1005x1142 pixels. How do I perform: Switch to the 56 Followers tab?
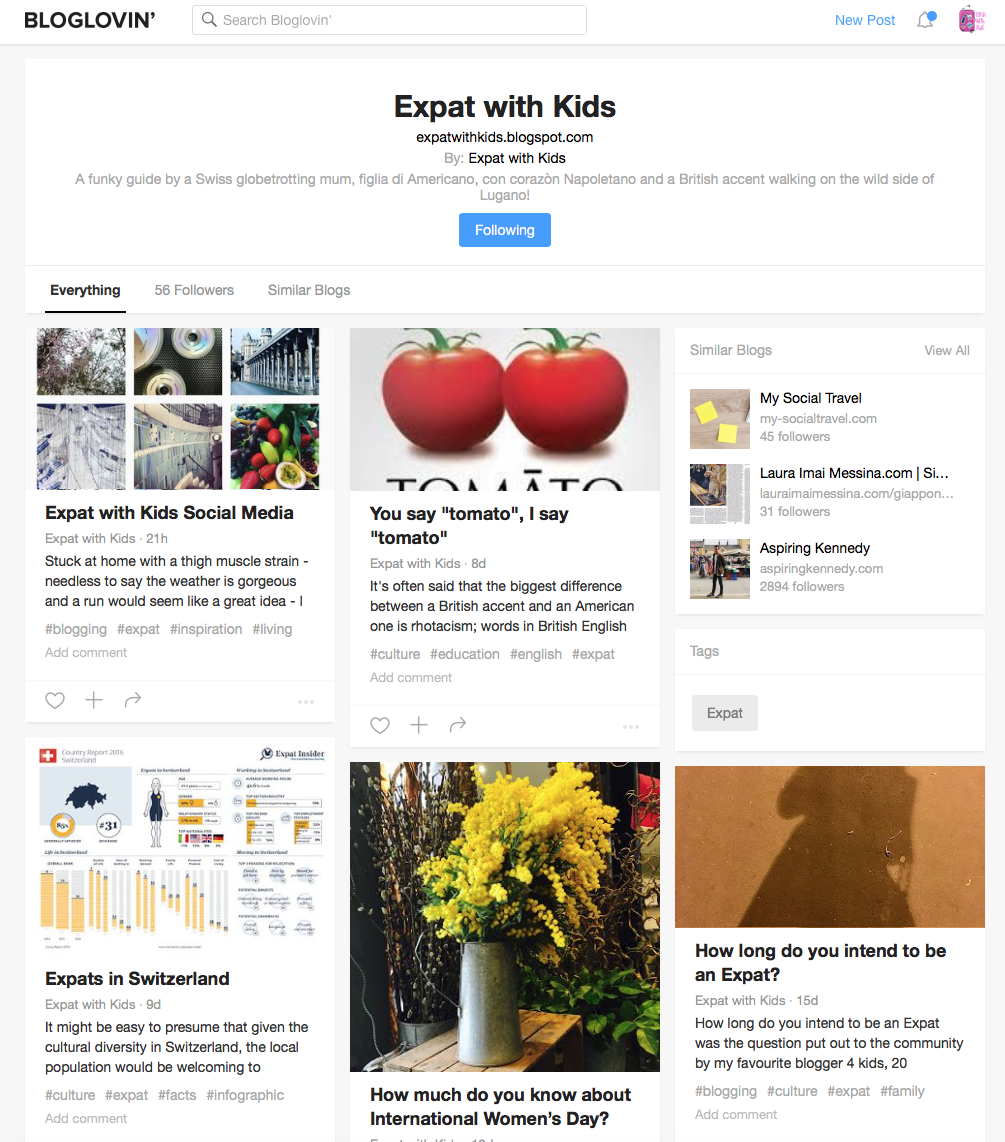click(194, 290)
